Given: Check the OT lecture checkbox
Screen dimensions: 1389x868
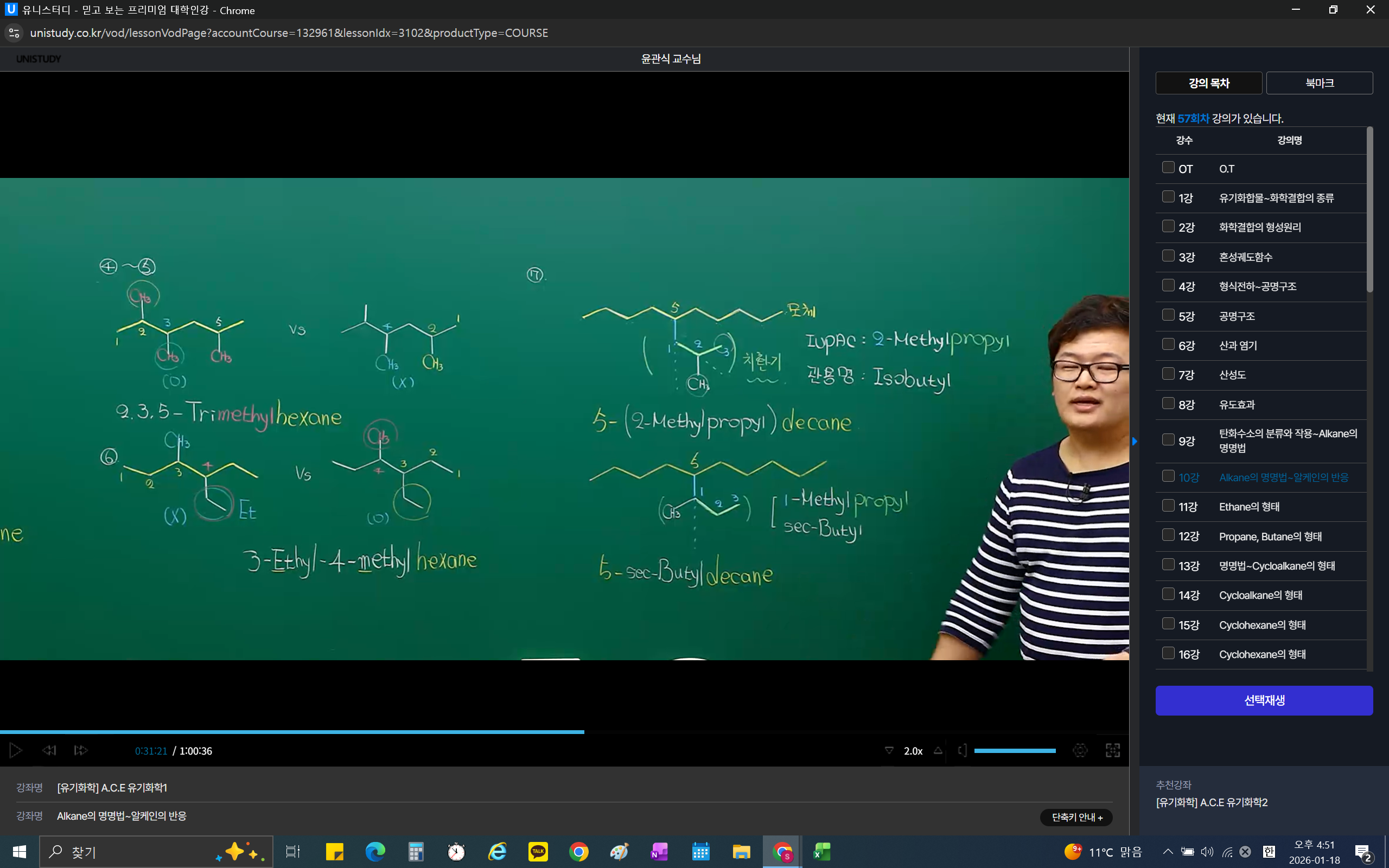Looking at the screenshot, I should pos(1168,168).
